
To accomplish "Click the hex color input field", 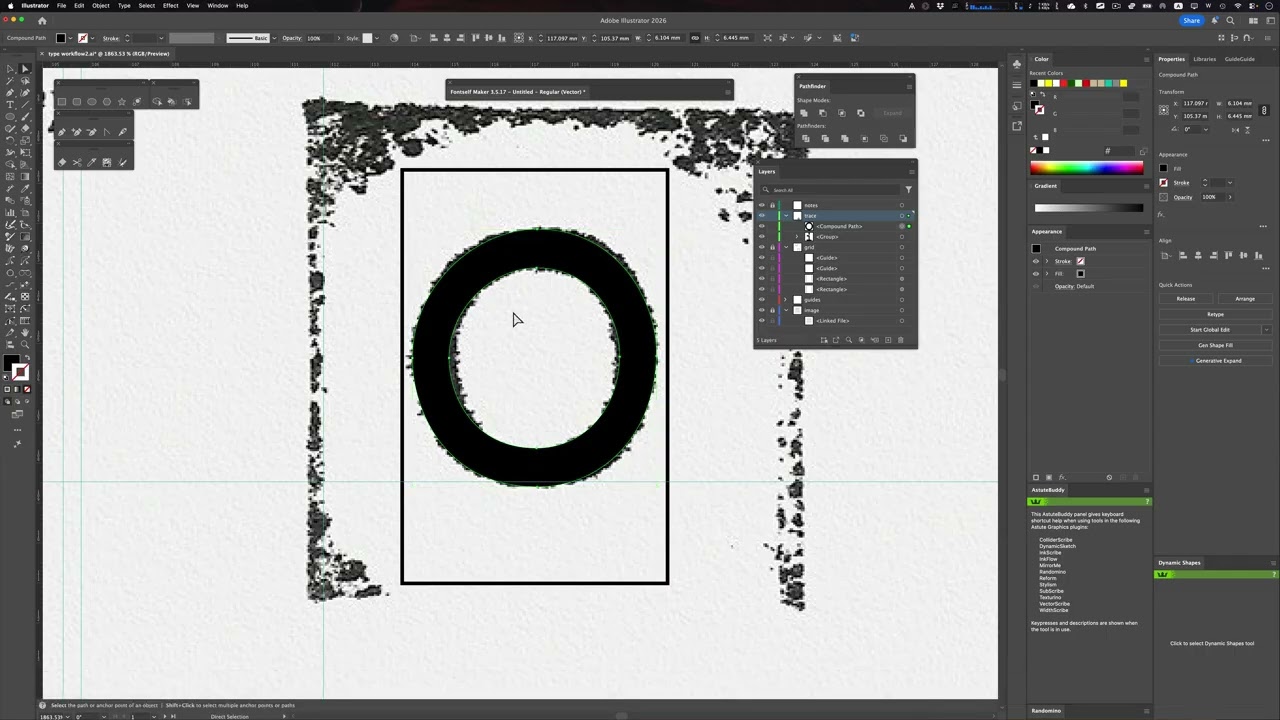I will coord(1122,151).
